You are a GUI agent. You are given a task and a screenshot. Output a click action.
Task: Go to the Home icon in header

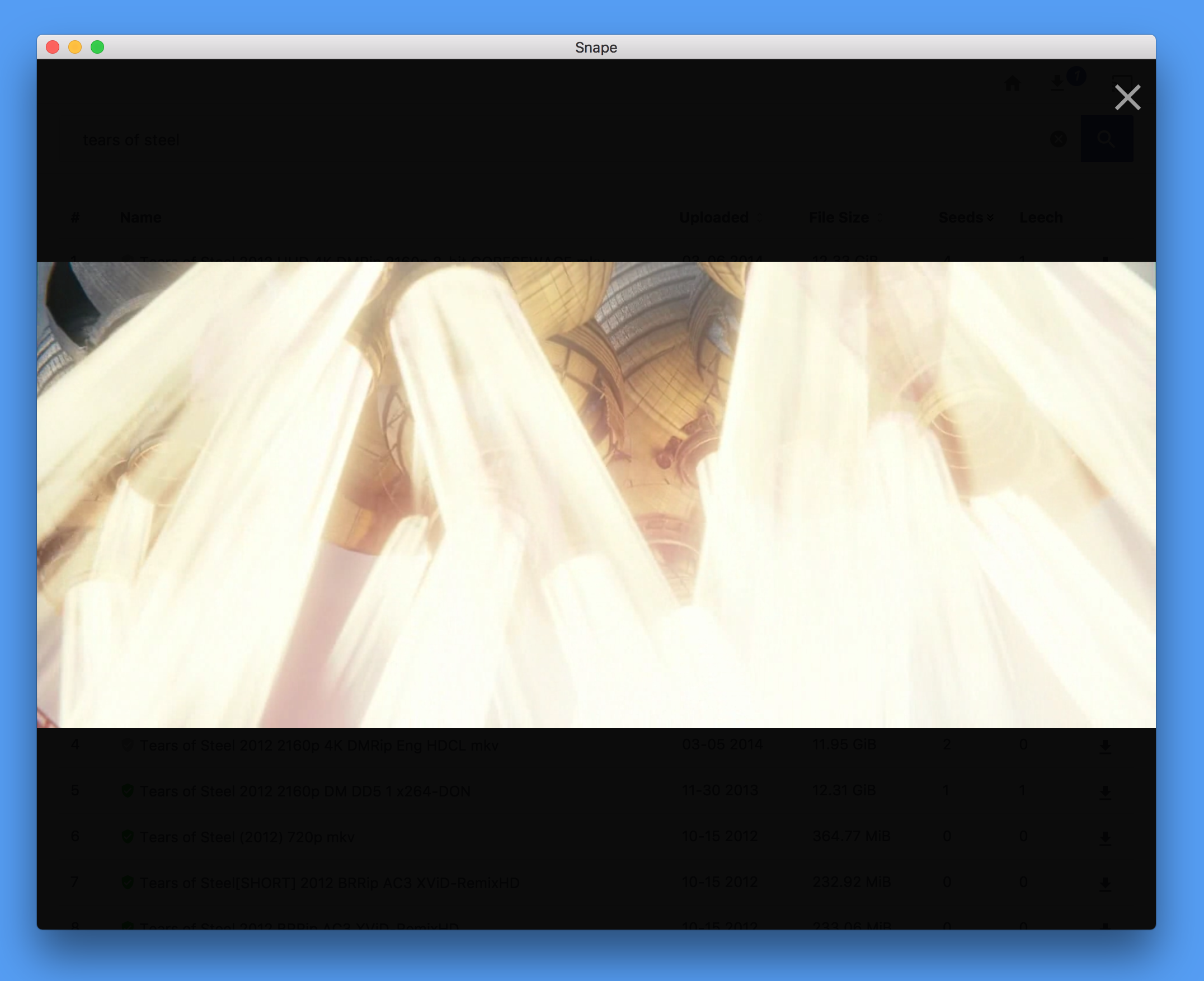[x=1012, y=83]
